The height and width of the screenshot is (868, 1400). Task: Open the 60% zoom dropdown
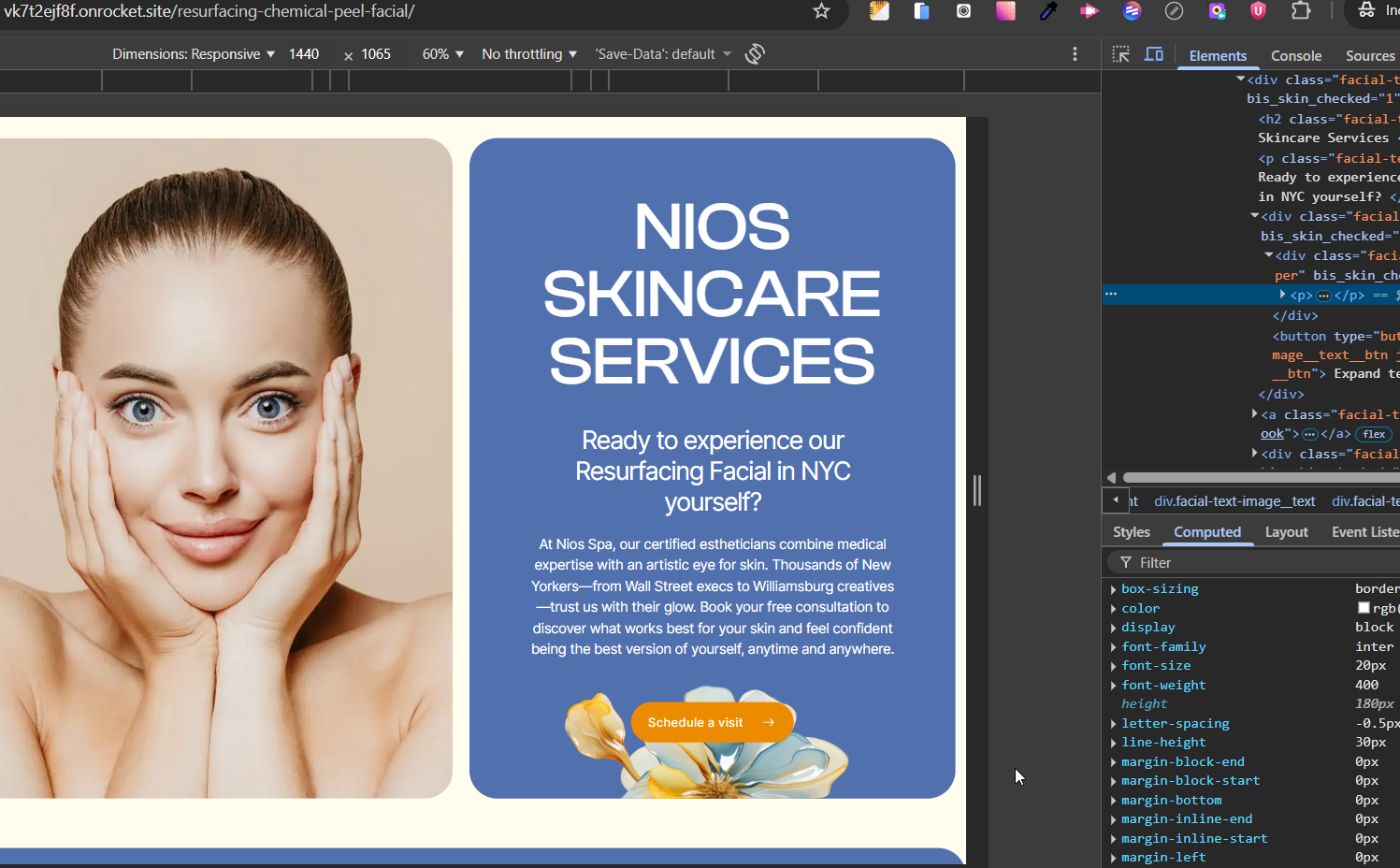443,54
